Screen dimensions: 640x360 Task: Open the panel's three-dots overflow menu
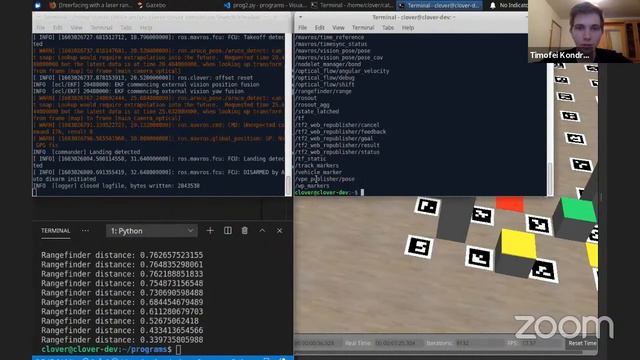click(x=85, y=231)
